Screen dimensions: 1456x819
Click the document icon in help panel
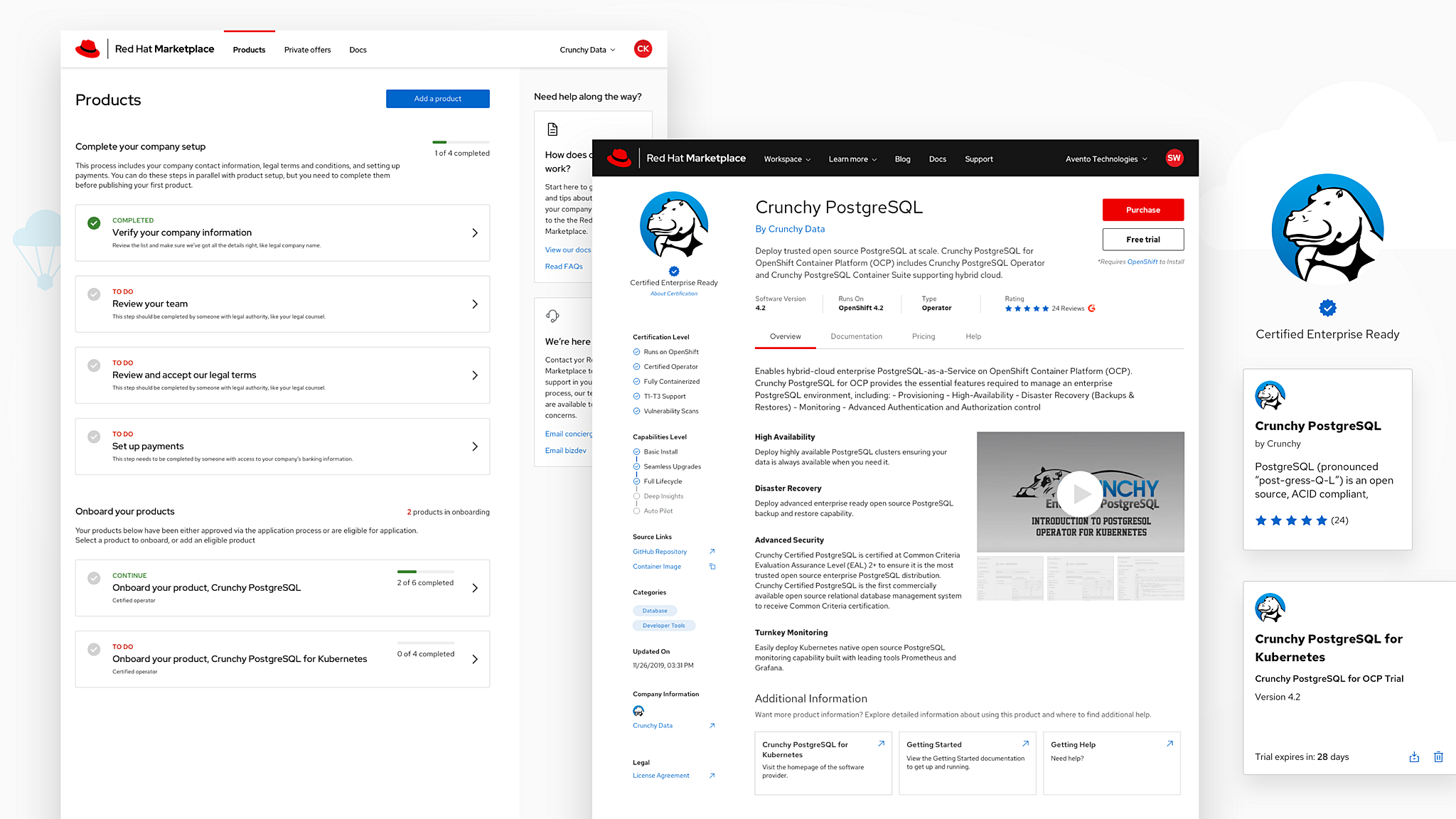point(552,129)
